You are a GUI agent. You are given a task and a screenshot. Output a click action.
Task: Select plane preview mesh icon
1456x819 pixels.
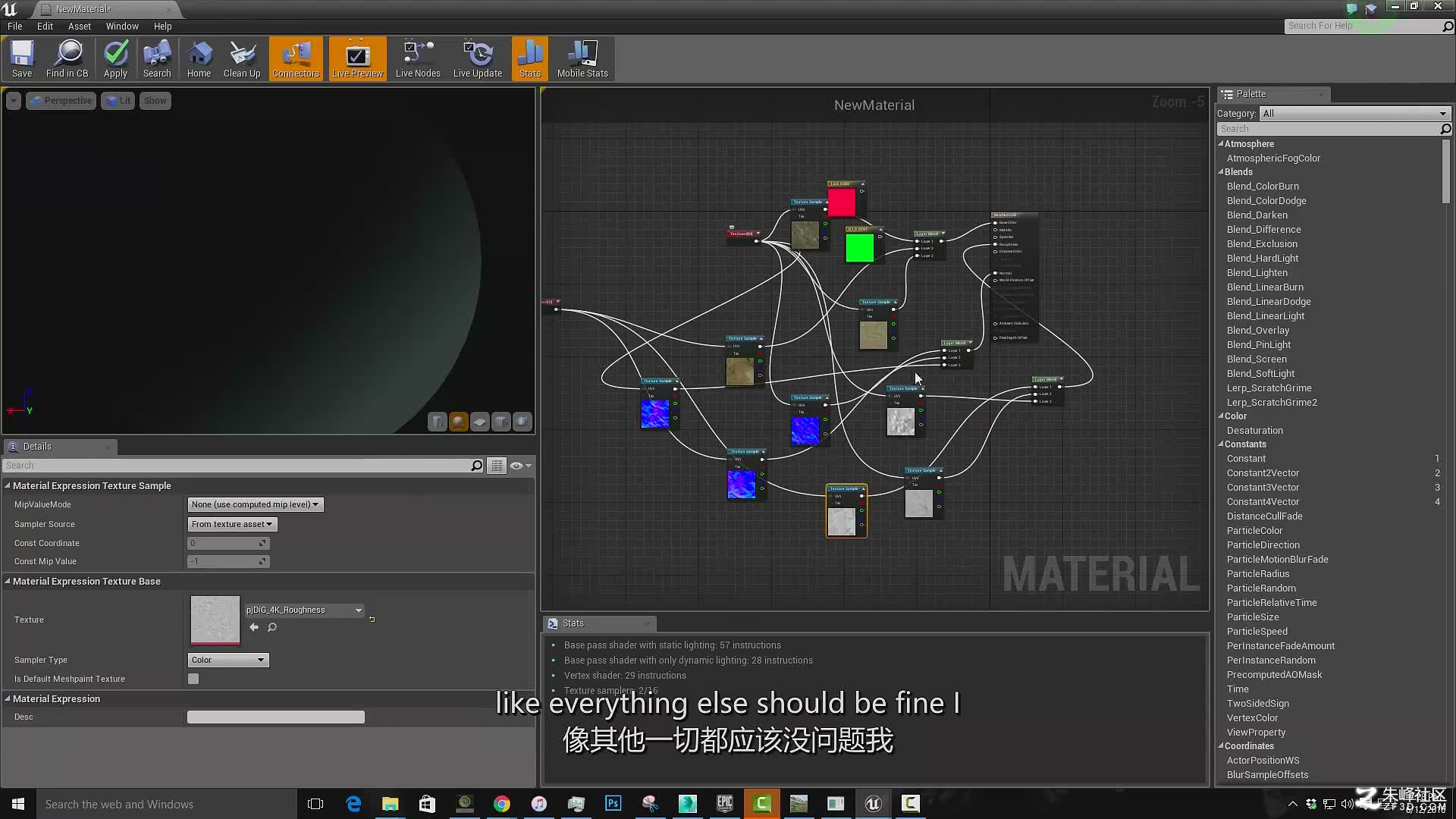click(480, 422)
